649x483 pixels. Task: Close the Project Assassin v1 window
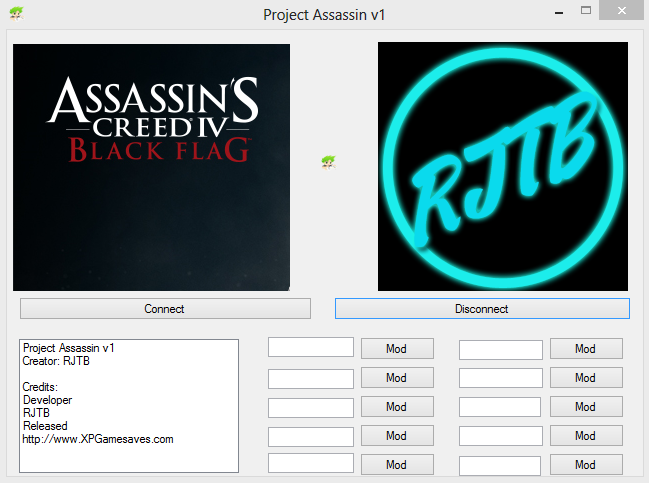(626, 12)
